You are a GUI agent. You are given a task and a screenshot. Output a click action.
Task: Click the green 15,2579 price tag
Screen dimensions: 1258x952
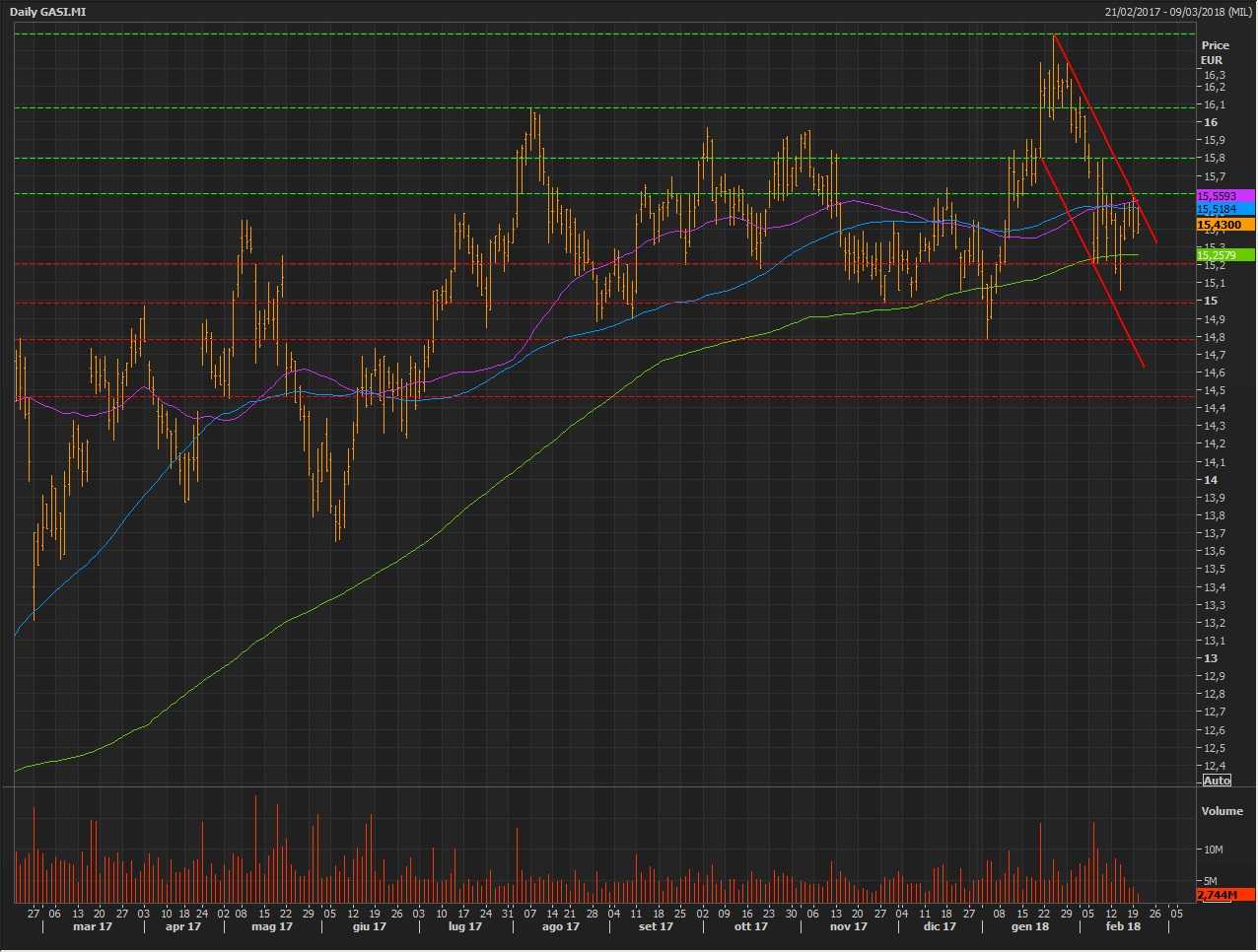1224,255
